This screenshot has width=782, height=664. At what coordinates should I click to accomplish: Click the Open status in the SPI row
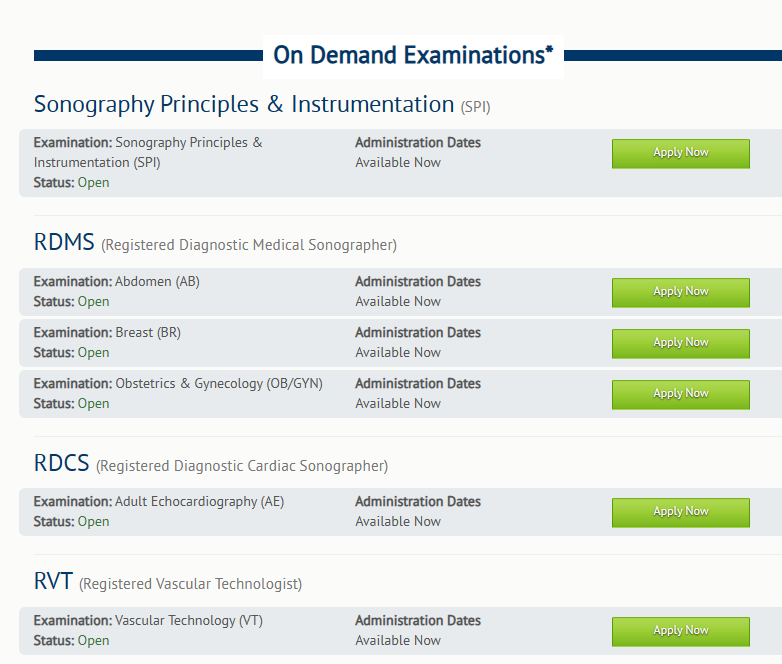point(93,183)
